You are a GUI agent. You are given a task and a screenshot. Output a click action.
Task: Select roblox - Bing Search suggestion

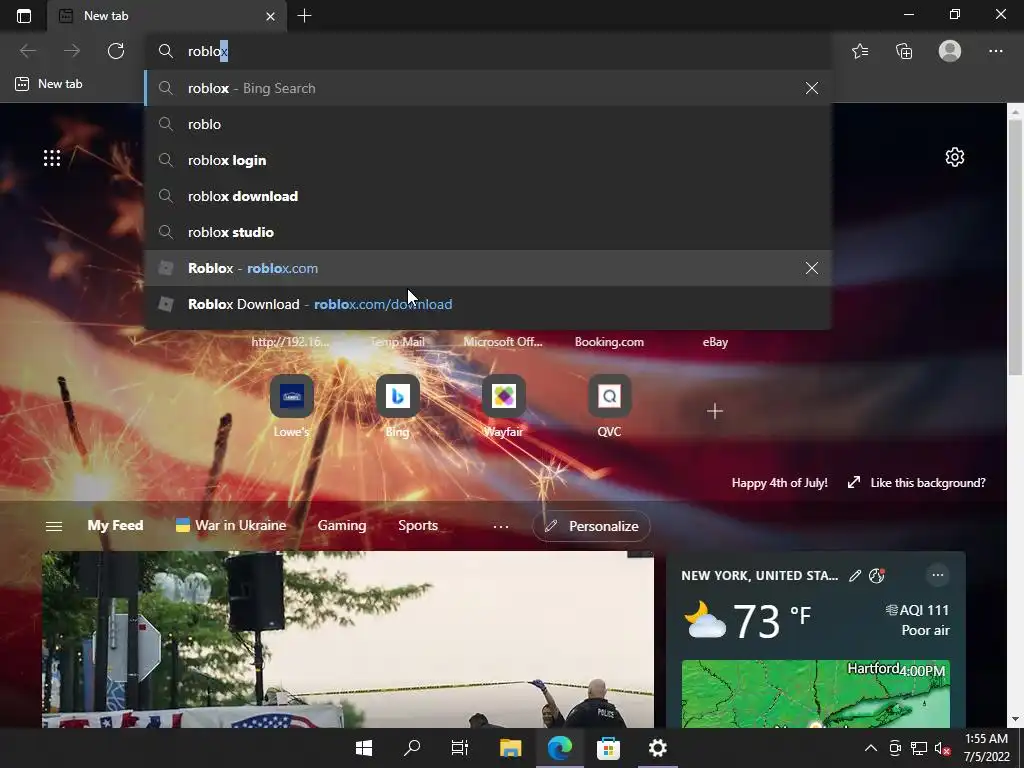tap(488, 88)
